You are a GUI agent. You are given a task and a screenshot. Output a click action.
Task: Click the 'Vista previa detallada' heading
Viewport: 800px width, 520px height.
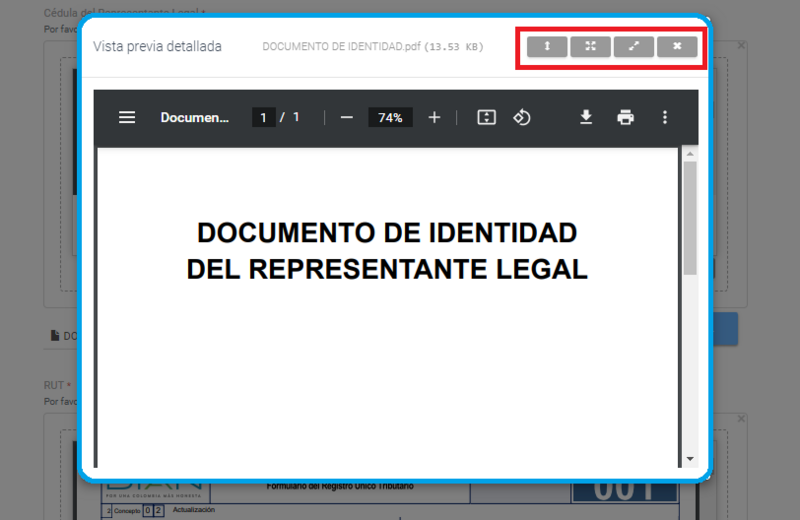tap(157, 46)
